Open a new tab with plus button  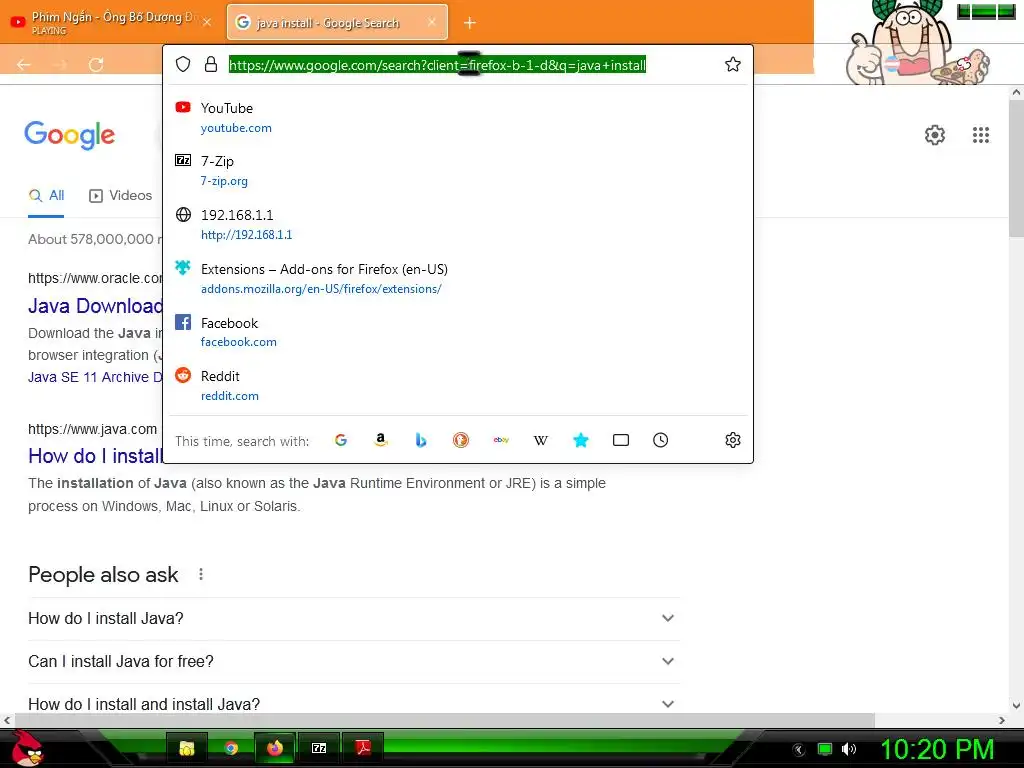[470, 23]
